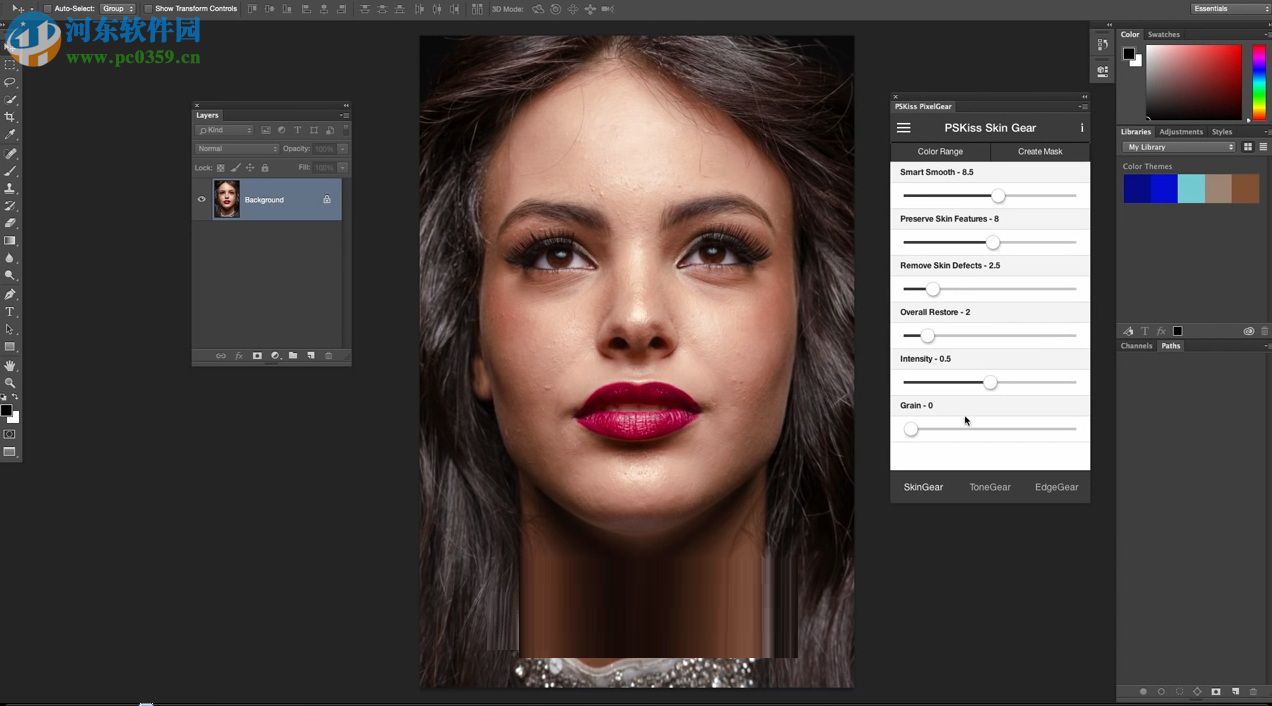This screenshot has width=1272, height=706.
Task: Add layer mask in Layers panel
Action: 257,356
